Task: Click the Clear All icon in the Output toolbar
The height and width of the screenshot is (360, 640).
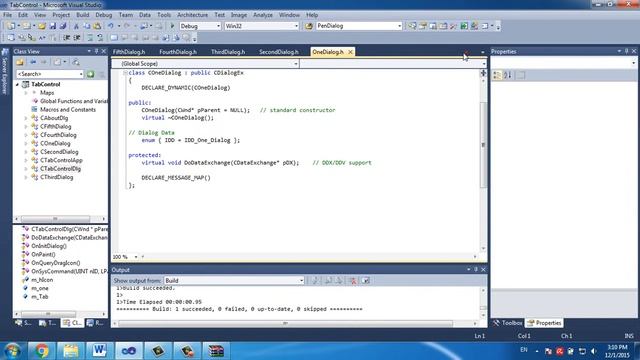Action: (353, 280)
